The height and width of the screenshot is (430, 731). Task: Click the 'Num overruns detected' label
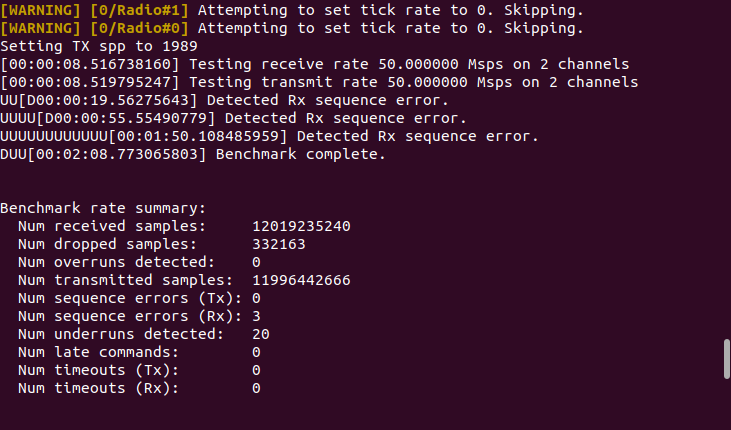coord(116,262)
